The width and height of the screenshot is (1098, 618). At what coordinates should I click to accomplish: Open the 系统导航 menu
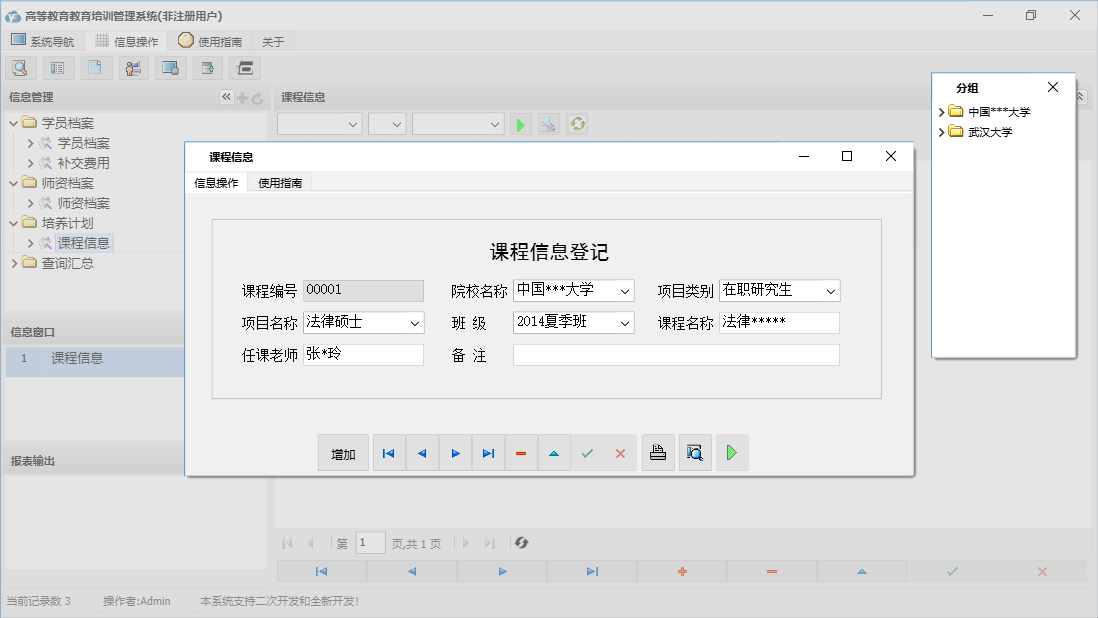[44, 41]
